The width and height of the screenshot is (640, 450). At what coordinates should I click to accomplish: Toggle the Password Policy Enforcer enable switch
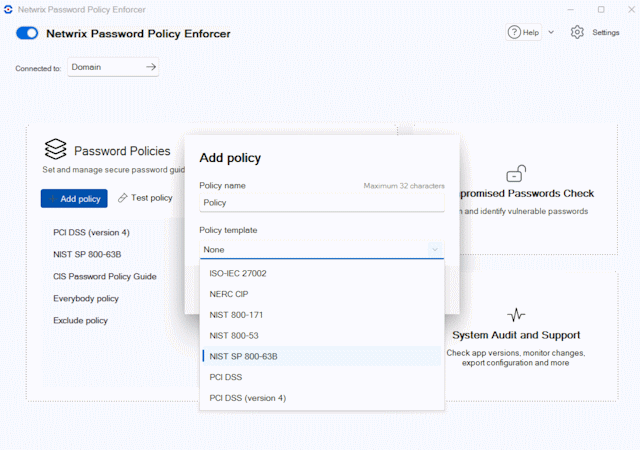[27, 33]
